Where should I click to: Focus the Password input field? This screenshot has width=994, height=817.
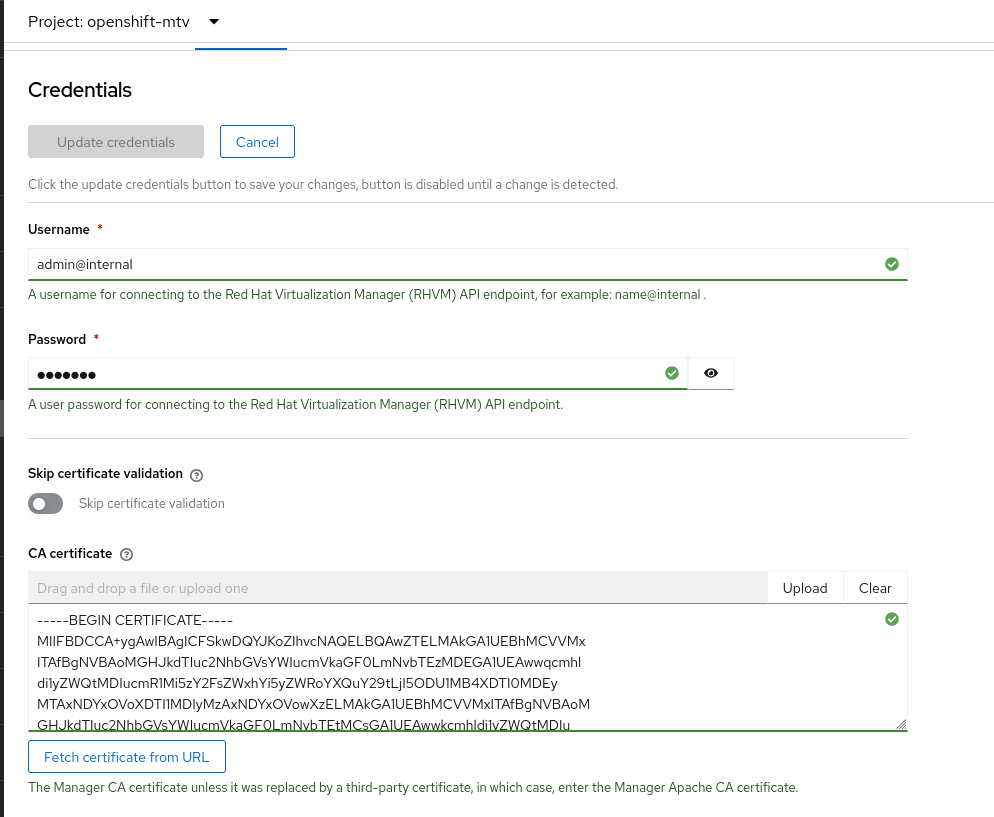click(x=340, y=374)
